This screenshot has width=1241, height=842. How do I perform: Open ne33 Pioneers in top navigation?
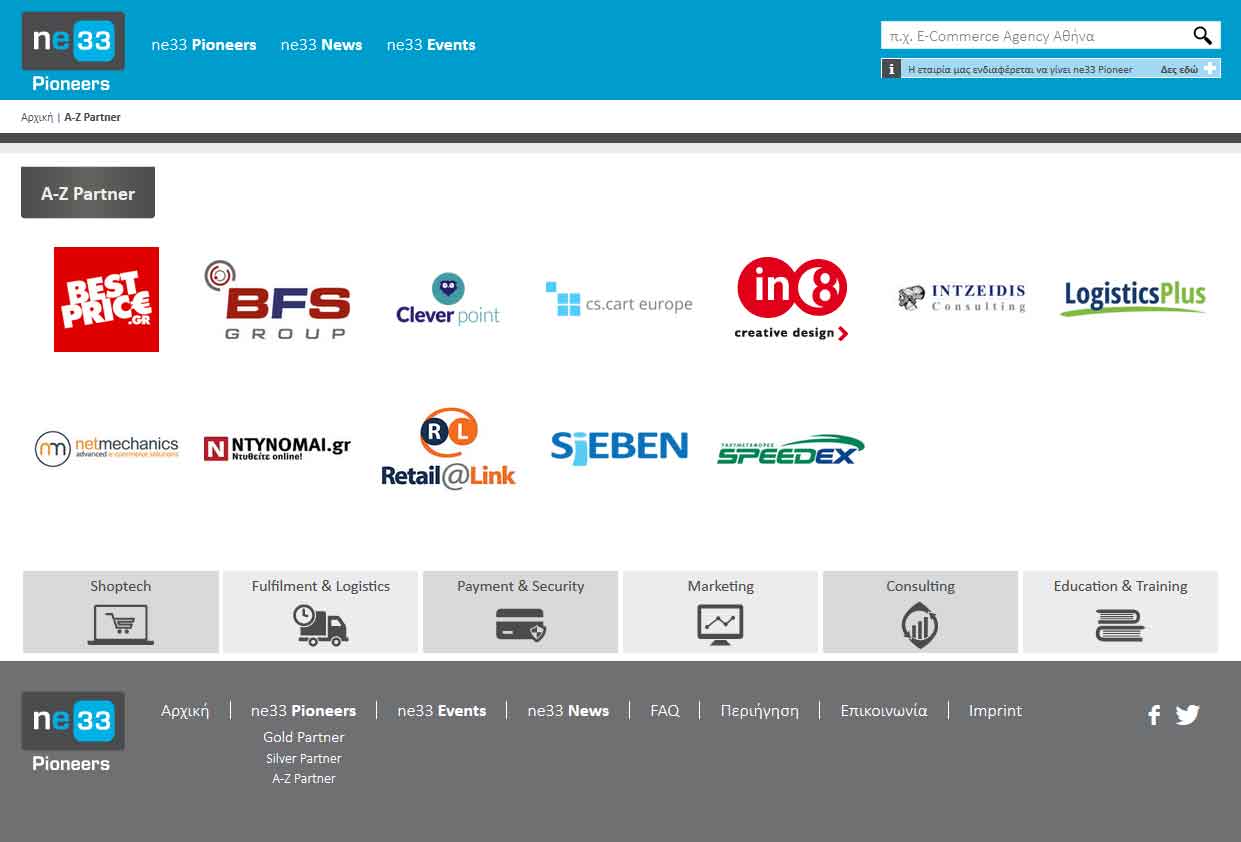204,45
